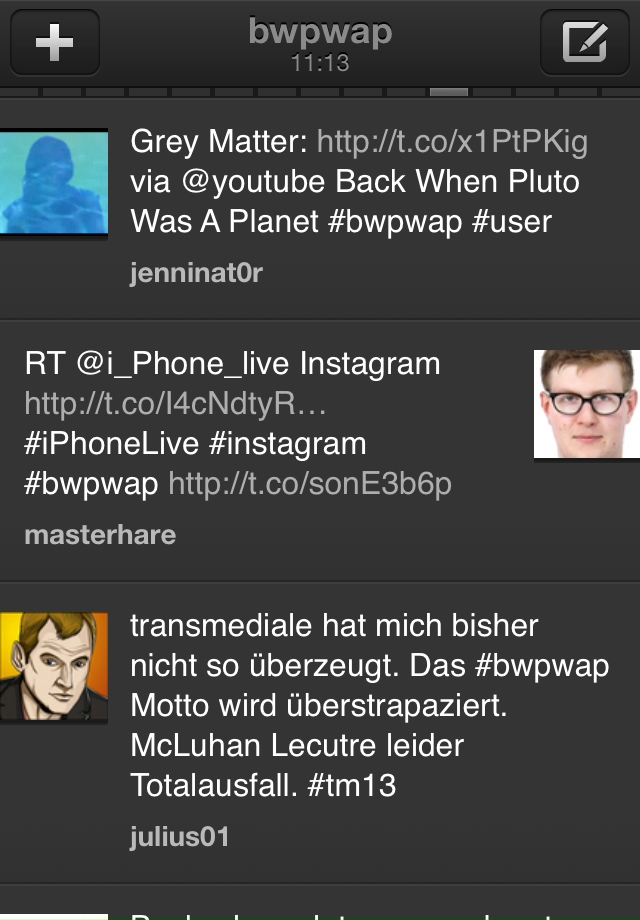Tap the #instagram hashtag
This screenshot has height=920, width=640.
pos(287,444)
